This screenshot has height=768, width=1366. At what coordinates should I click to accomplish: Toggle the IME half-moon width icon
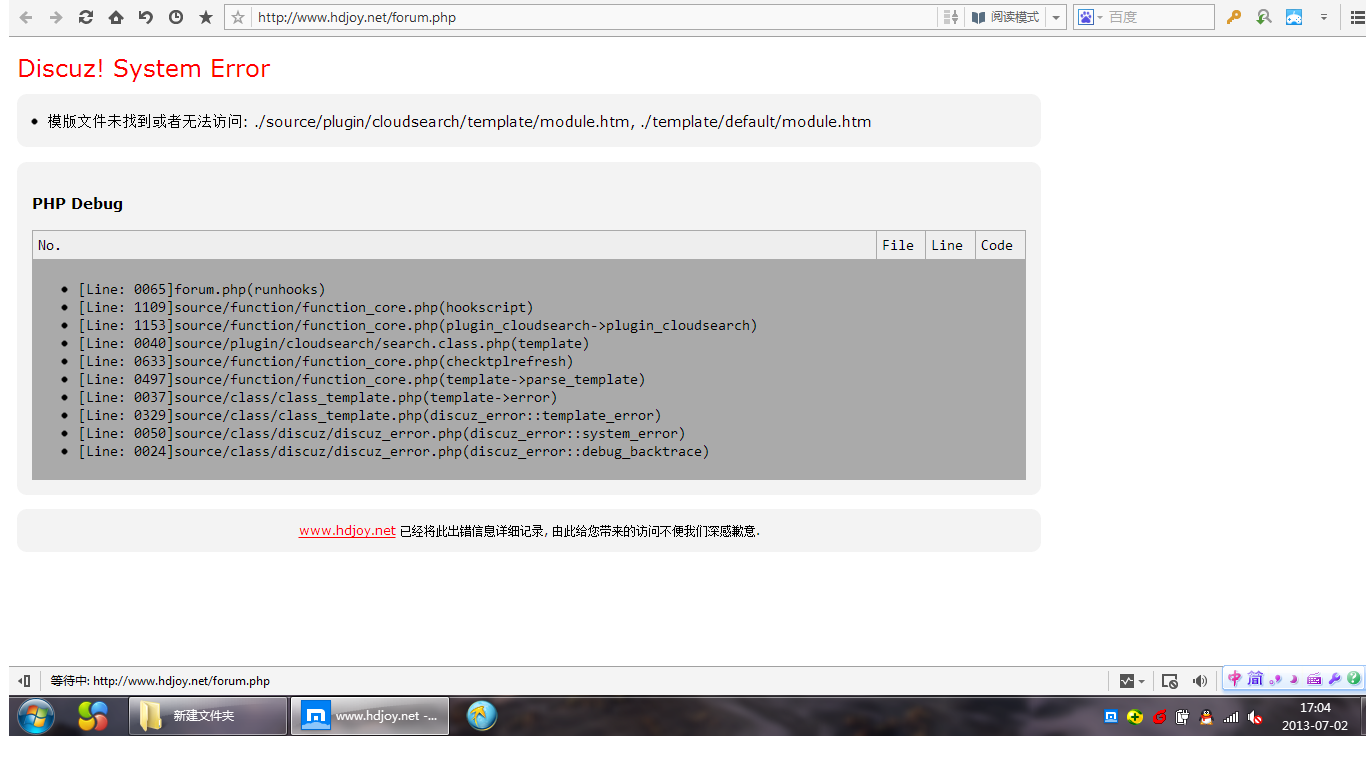click(1294, 679)
